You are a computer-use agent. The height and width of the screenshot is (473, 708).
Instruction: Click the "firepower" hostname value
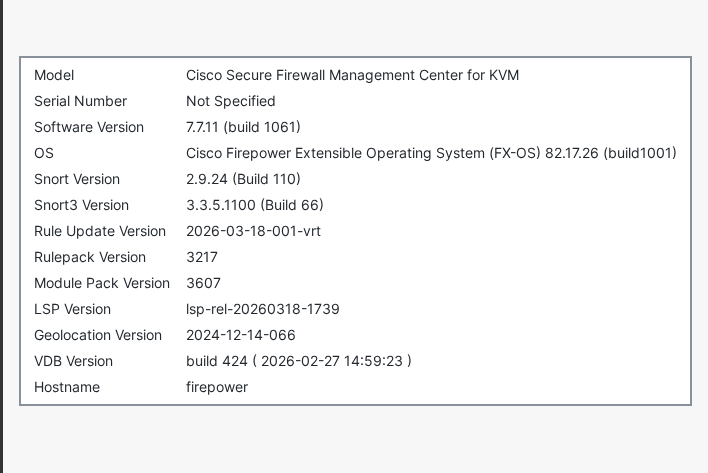(x=217, y=387)
